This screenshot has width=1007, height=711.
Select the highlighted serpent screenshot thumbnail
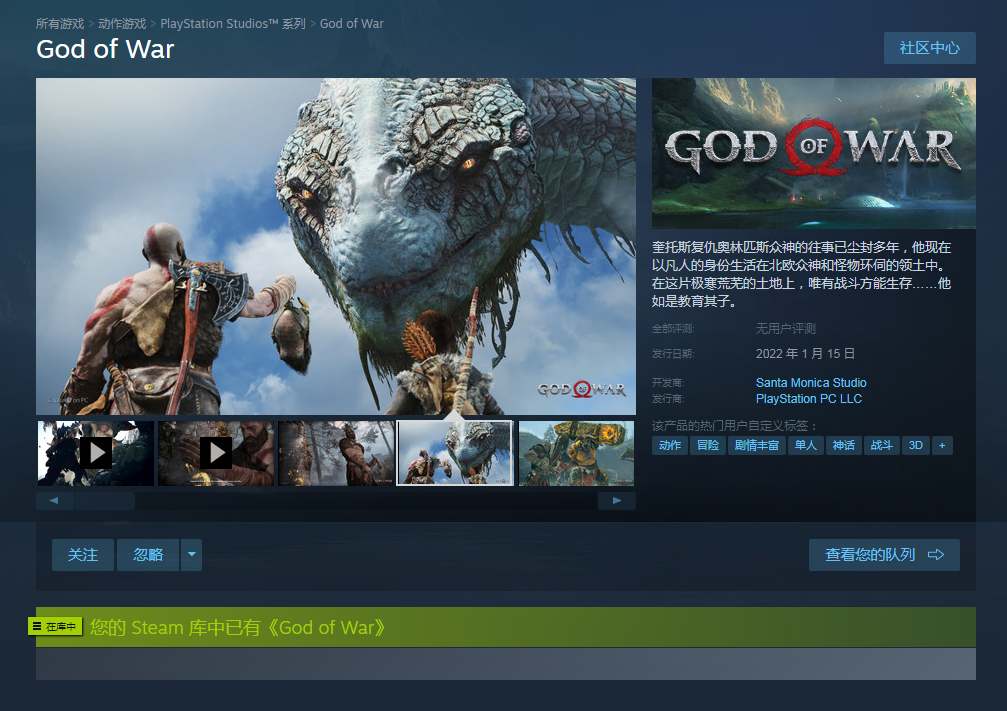455,453
